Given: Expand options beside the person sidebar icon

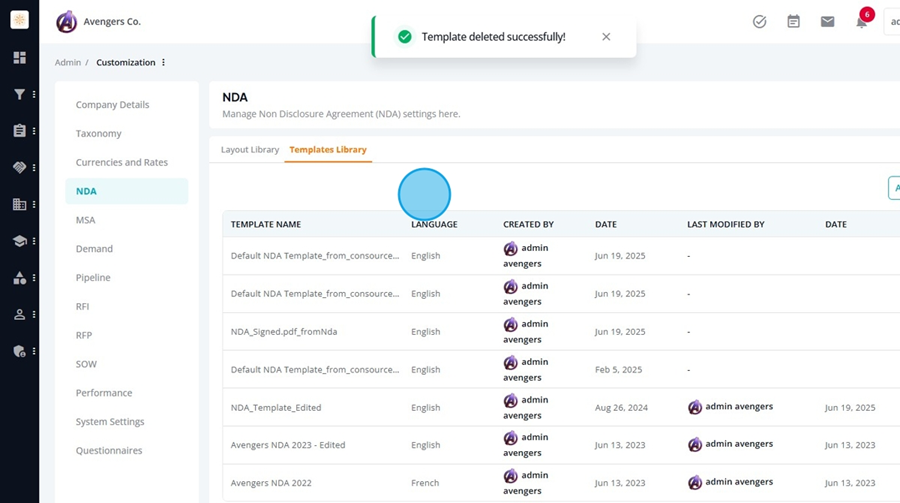Looking at the screenshot, I should pyautogui.click(x=34, y=315).
